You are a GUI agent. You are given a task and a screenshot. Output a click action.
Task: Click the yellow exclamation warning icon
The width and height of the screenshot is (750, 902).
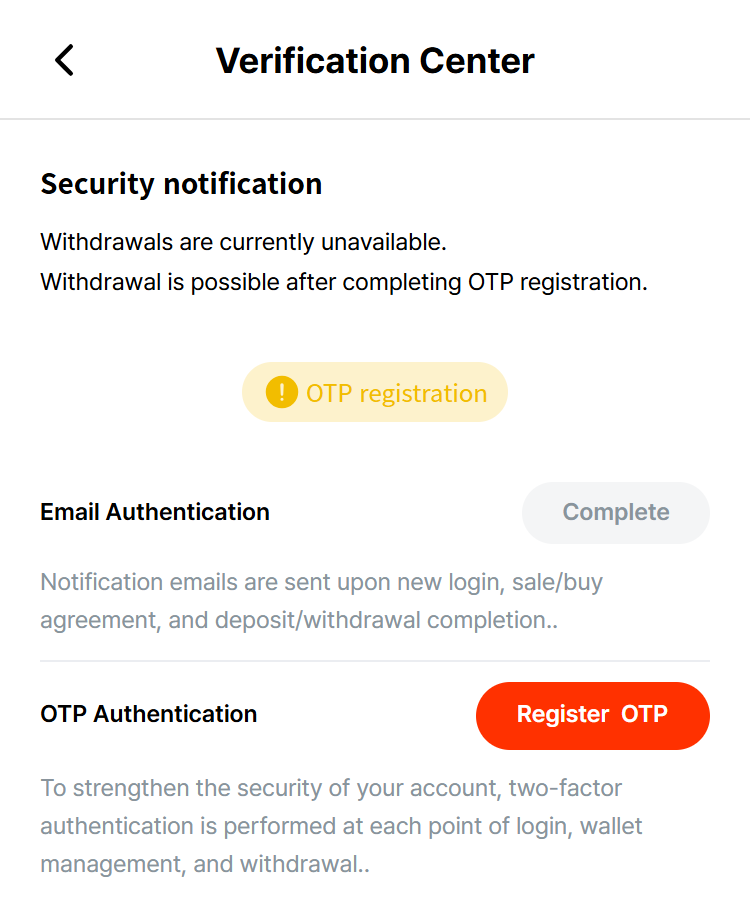tap(282, 392)
